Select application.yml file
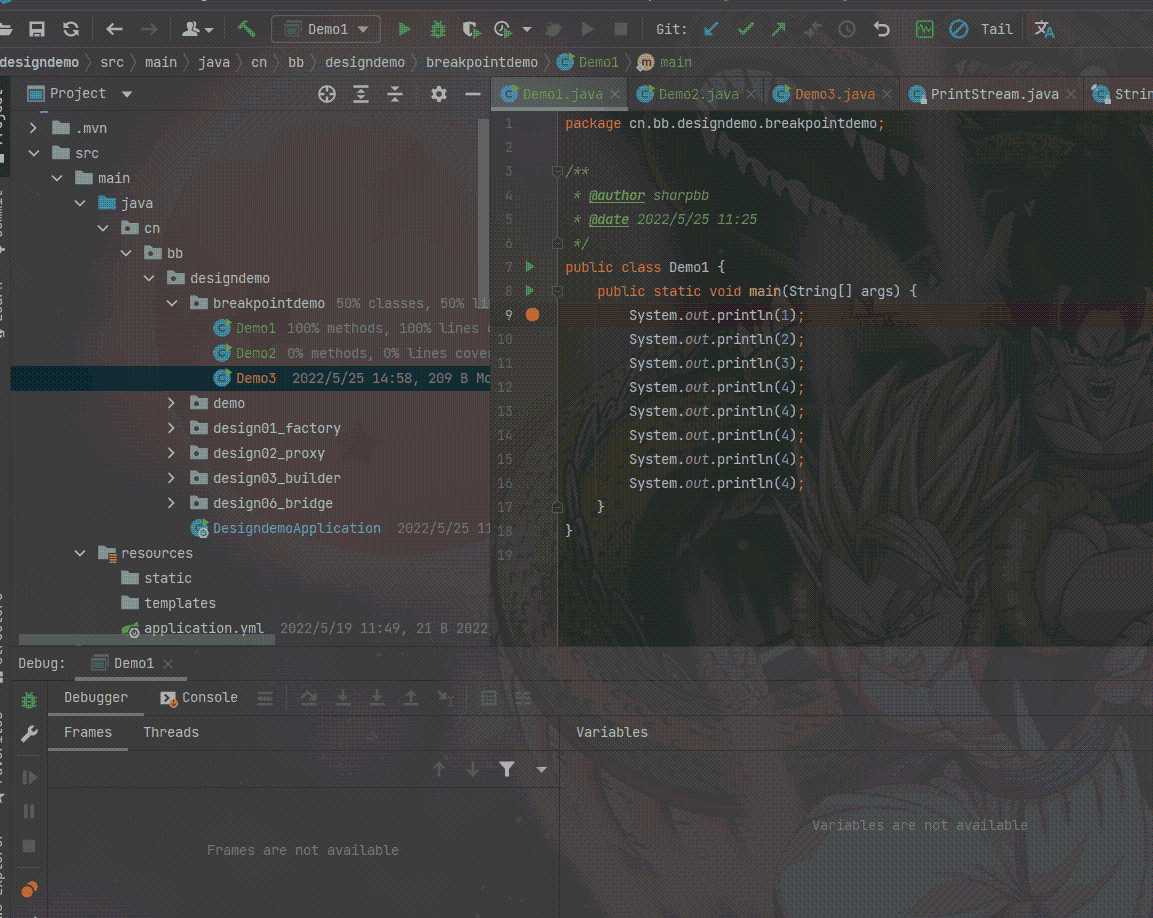This screenshot has height=918, width=1153. pyautogui.click(x=203, y=628)
